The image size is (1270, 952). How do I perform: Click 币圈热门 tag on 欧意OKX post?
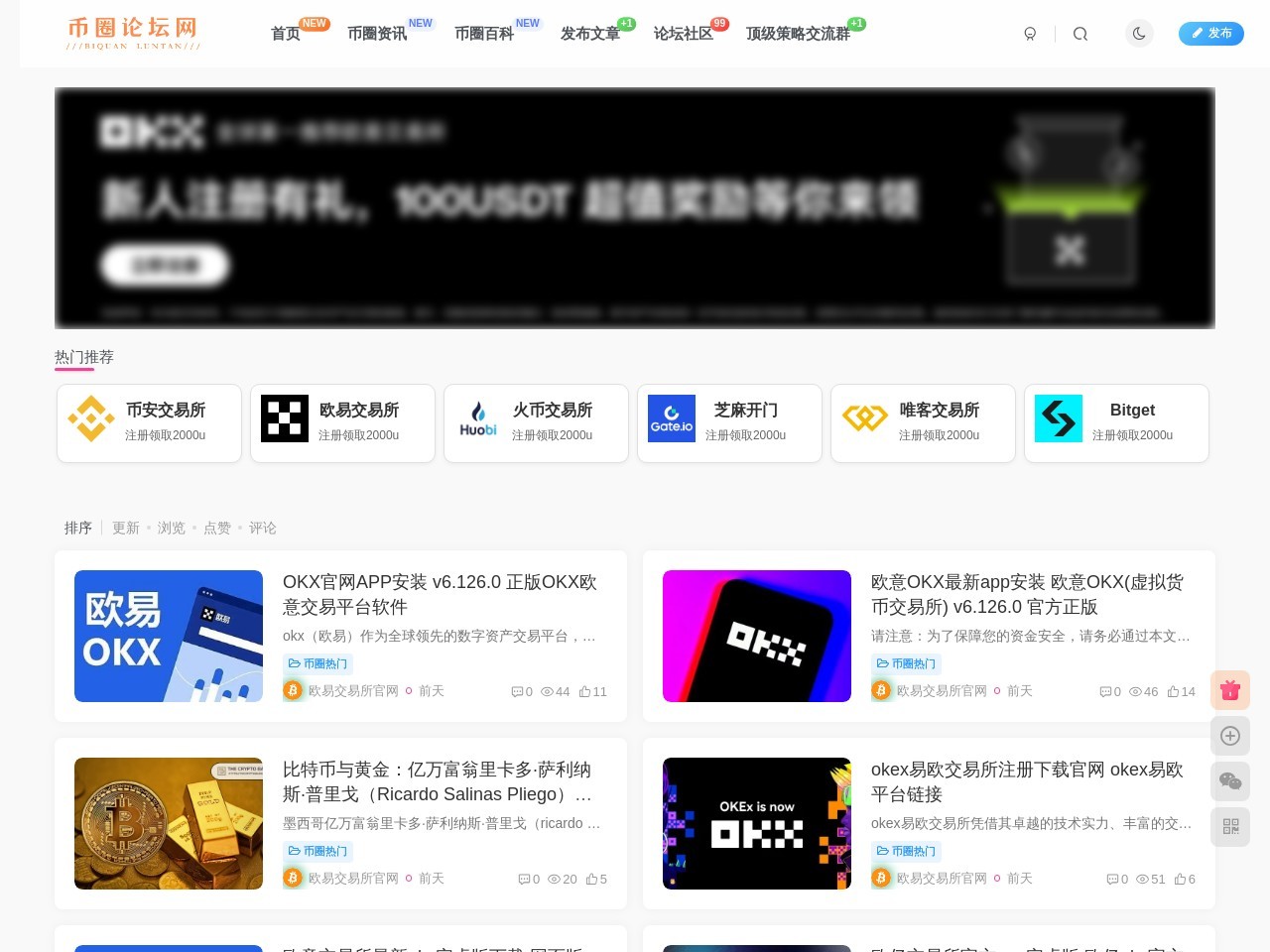click(906, 664)
